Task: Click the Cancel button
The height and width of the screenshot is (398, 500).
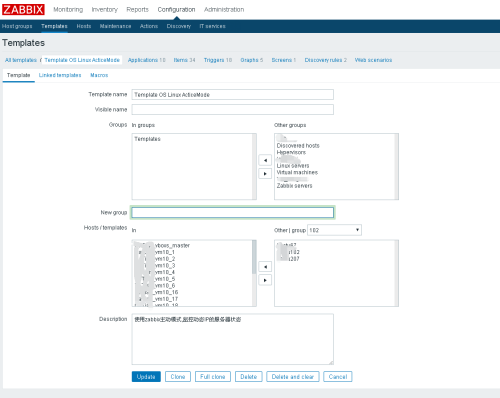Action: (x=338, y=377)
